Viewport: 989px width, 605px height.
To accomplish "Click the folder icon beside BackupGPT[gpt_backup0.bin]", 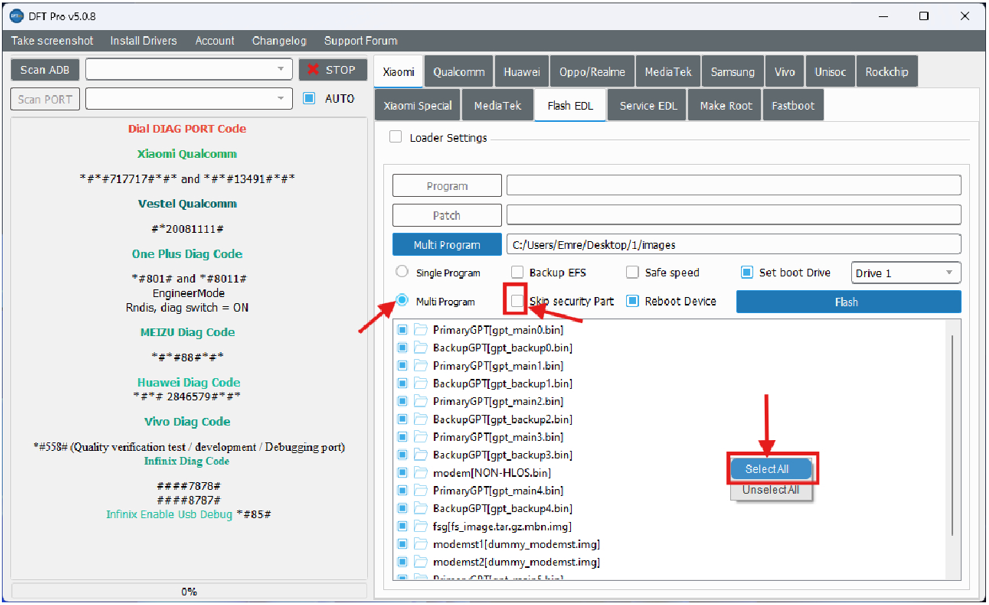I will click(421, 347).
